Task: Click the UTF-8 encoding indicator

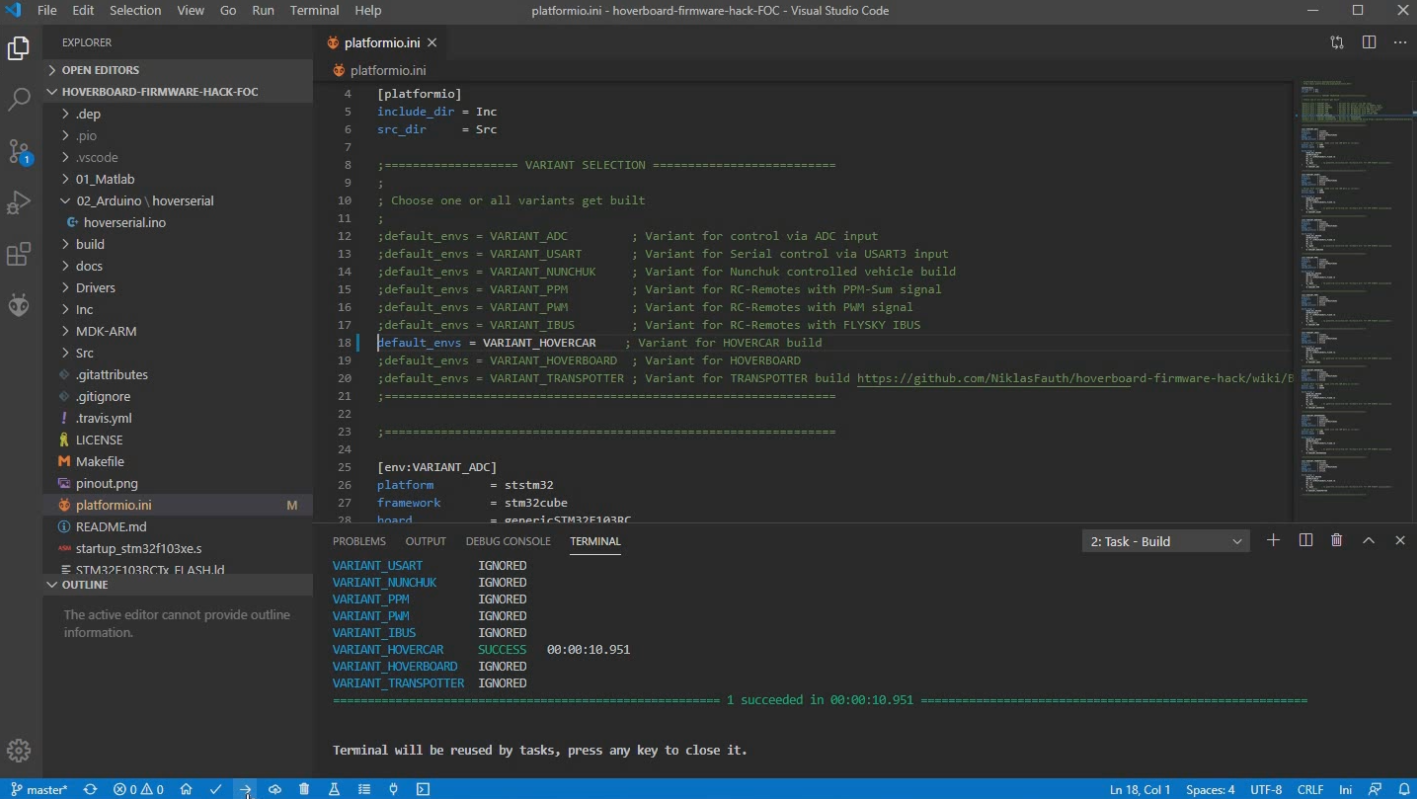Action: pyautogui.click(x=1265, y=789)
